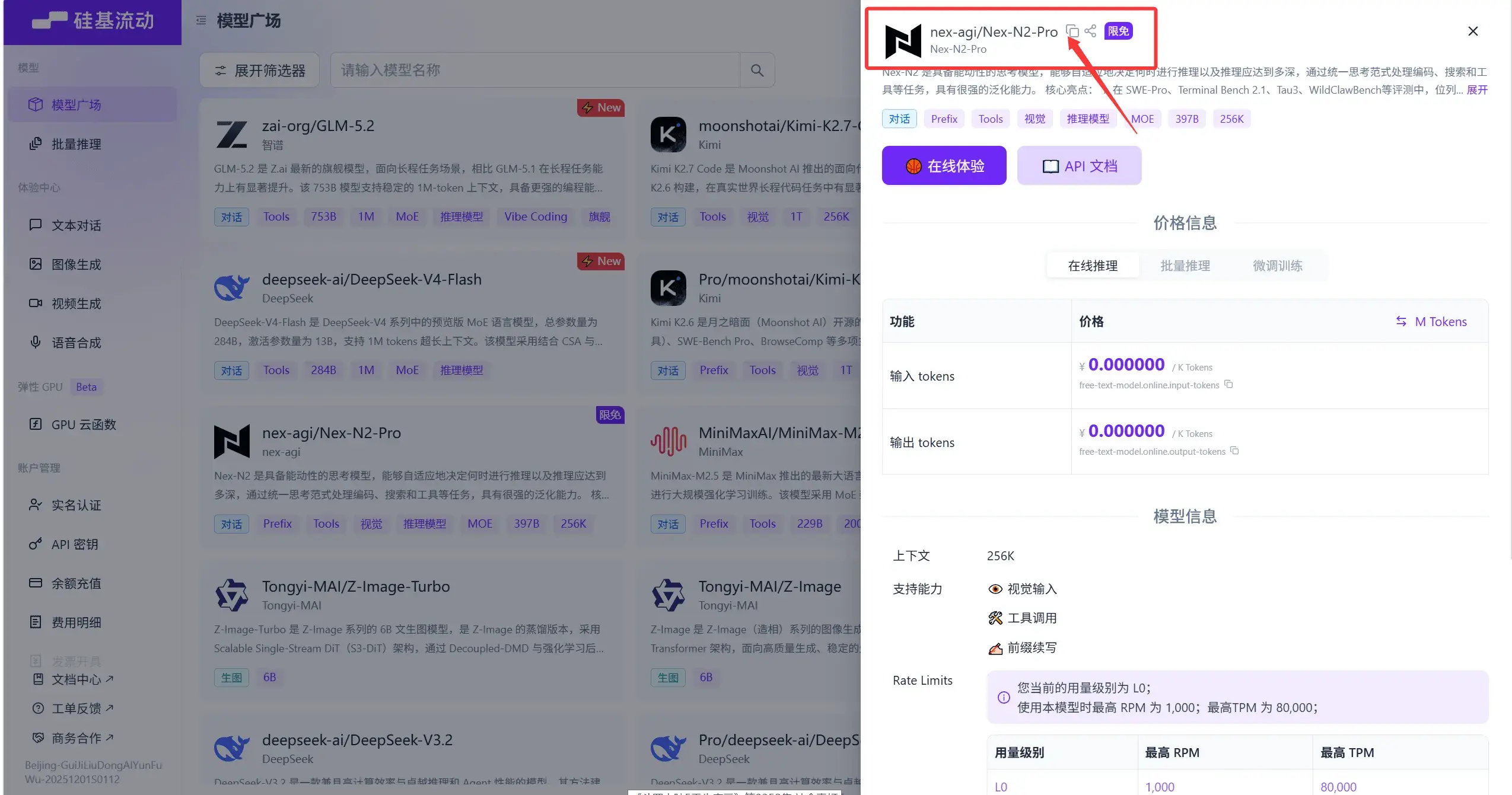Click the Vibe Coding tag on GLM-5.2
Image resolution: width=1512 pixels, height=795 pixels.
(x=536, y=217)
